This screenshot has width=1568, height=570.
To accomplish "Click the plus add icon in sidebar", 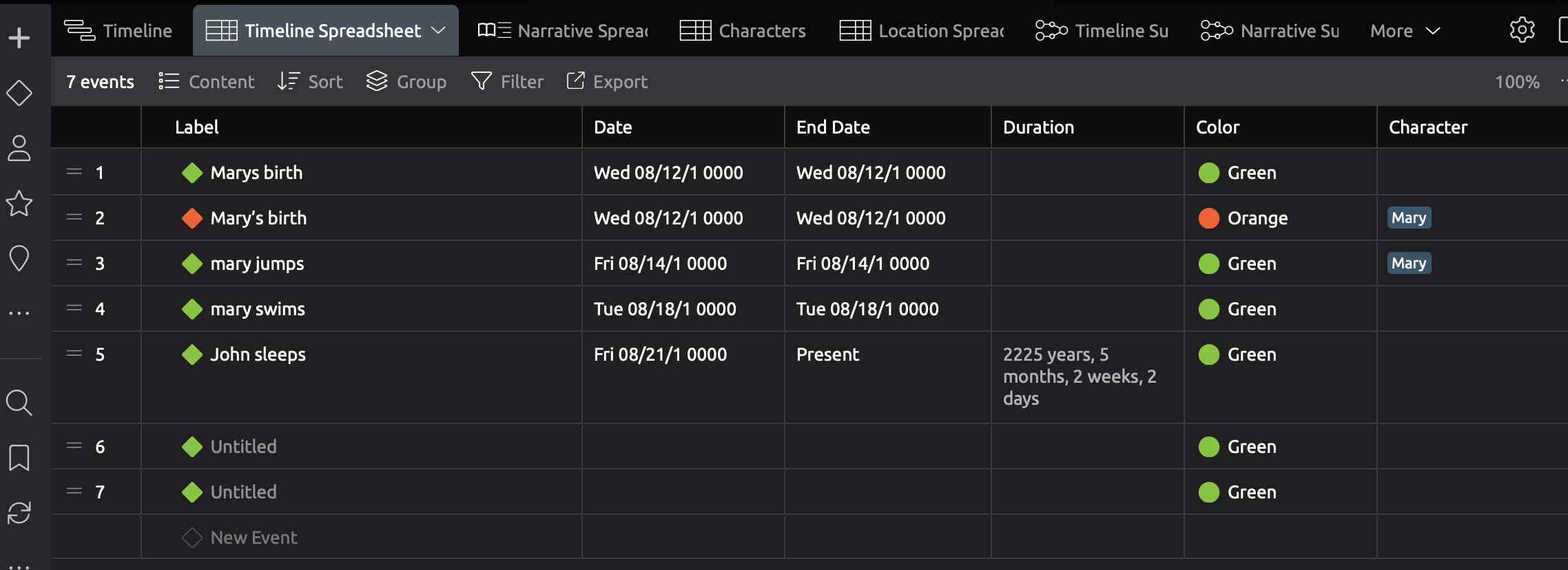I will pos(19,38).
